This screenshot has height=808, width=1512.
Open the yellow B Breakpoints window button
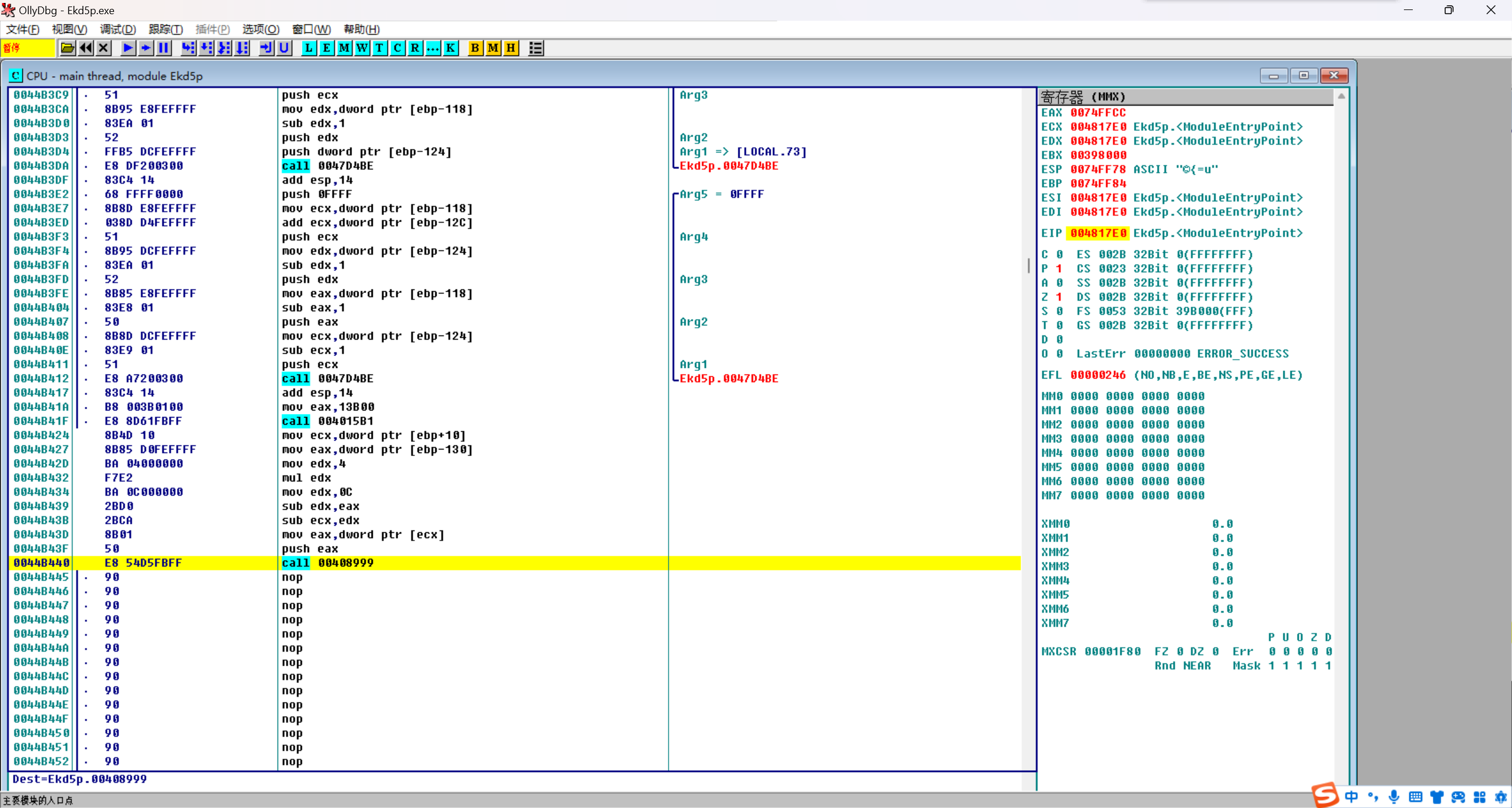(475, 48)
